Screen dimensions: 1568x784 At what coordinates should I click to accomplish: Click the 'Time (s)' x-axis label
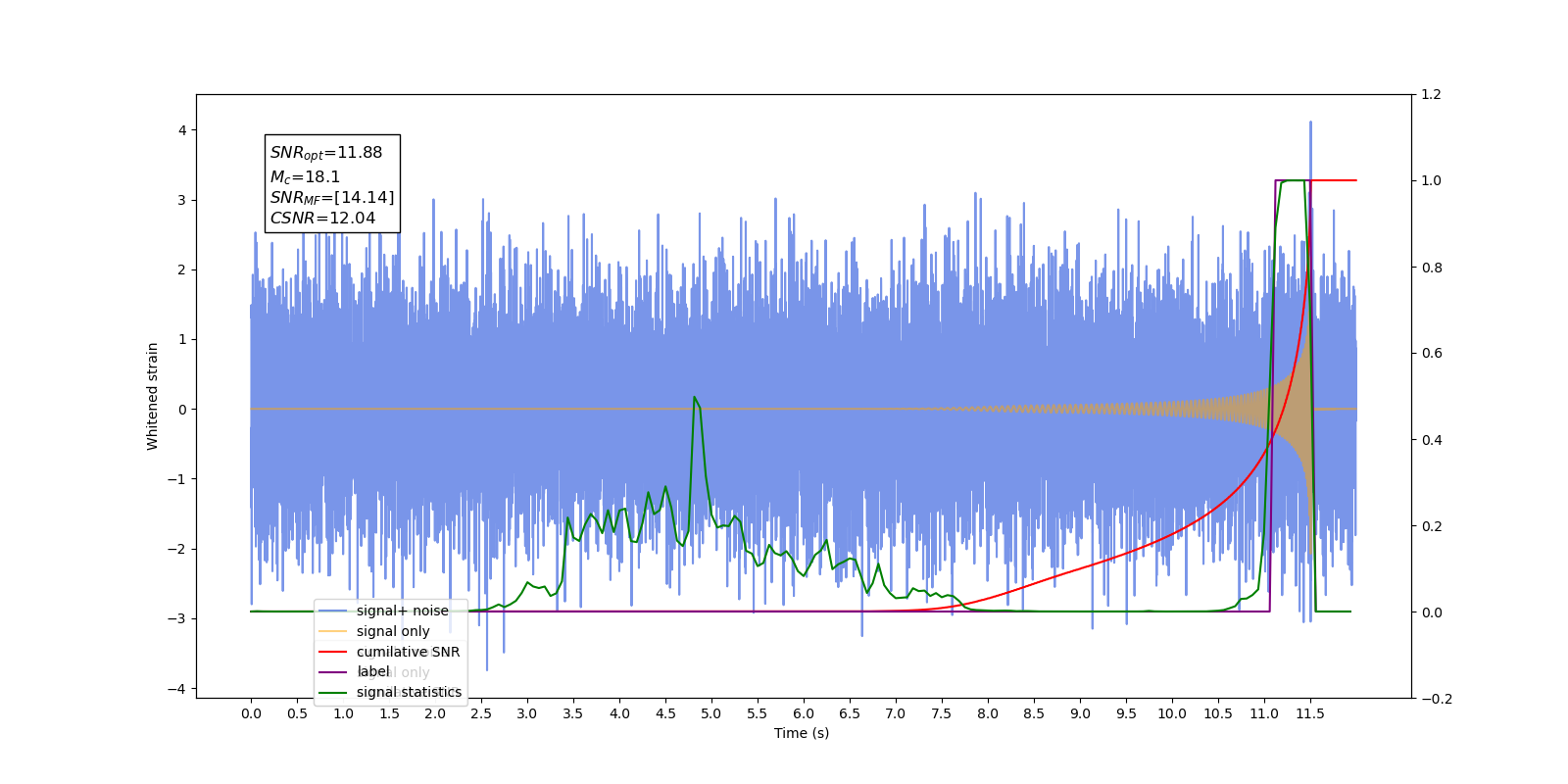tap(802, 733)
